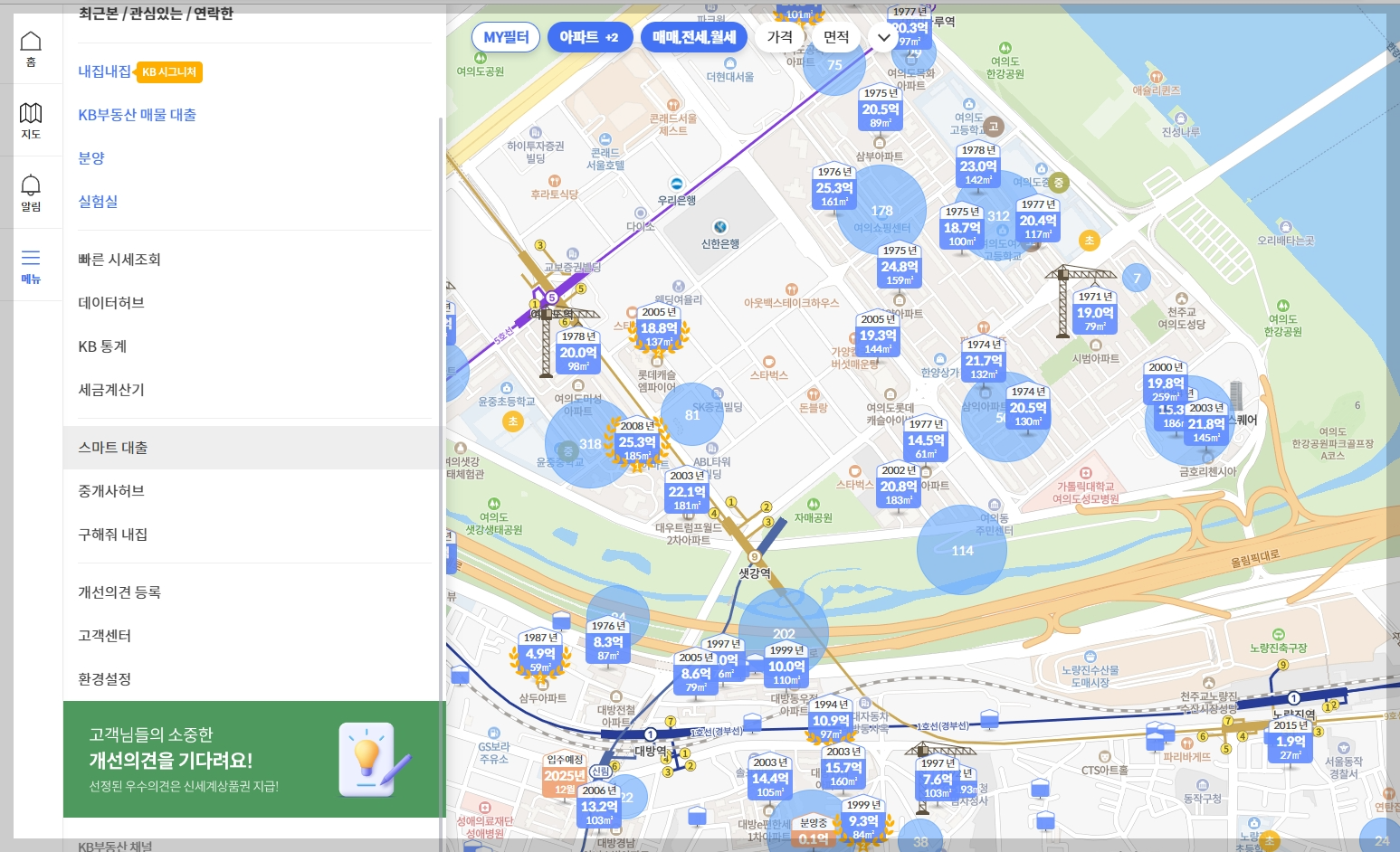The height and width of the screenshot is (852, 1400).
Task: Open KB부동산 매물 대출 link
Action: pyautogui.click(x=137, y=115)
